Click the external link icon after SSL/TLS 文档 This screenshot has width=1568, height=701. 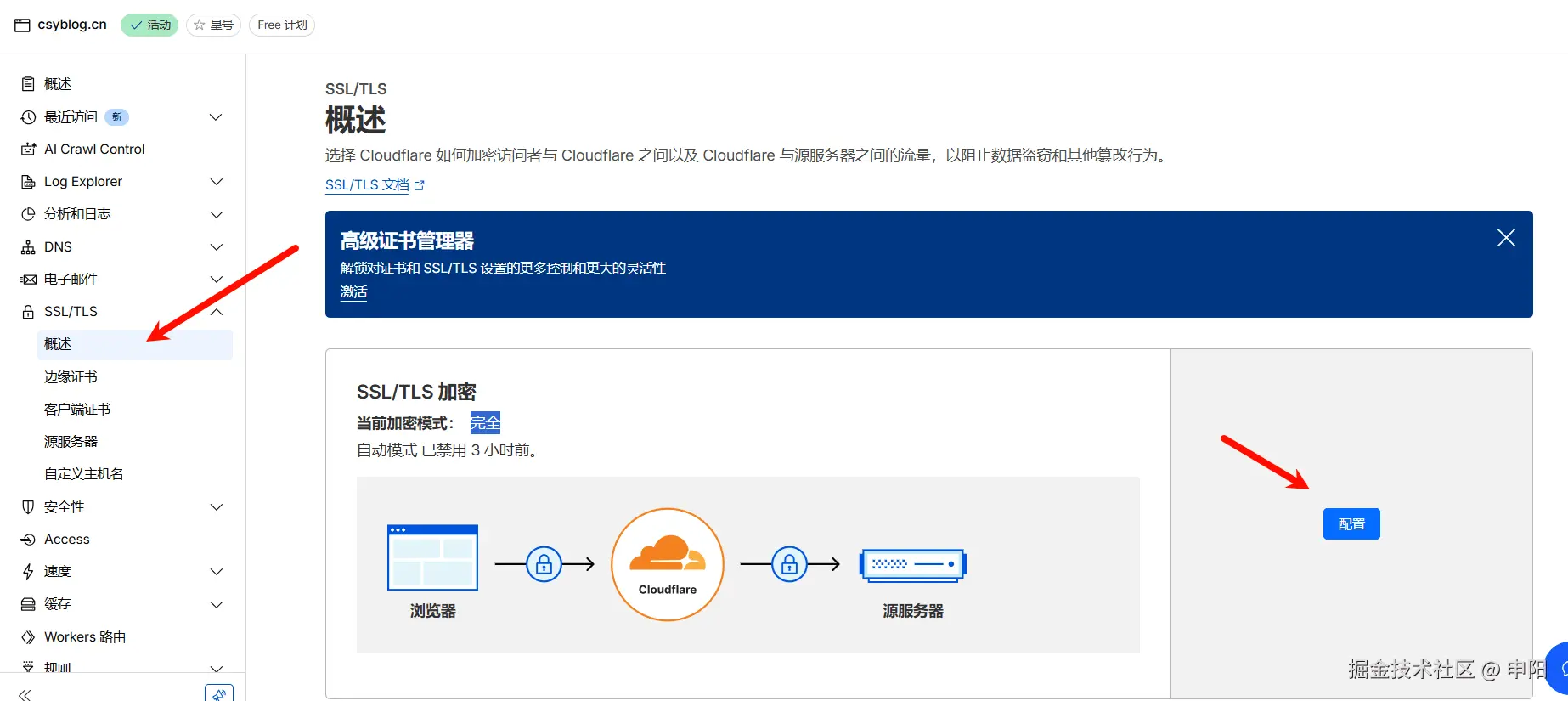[419, 185]
